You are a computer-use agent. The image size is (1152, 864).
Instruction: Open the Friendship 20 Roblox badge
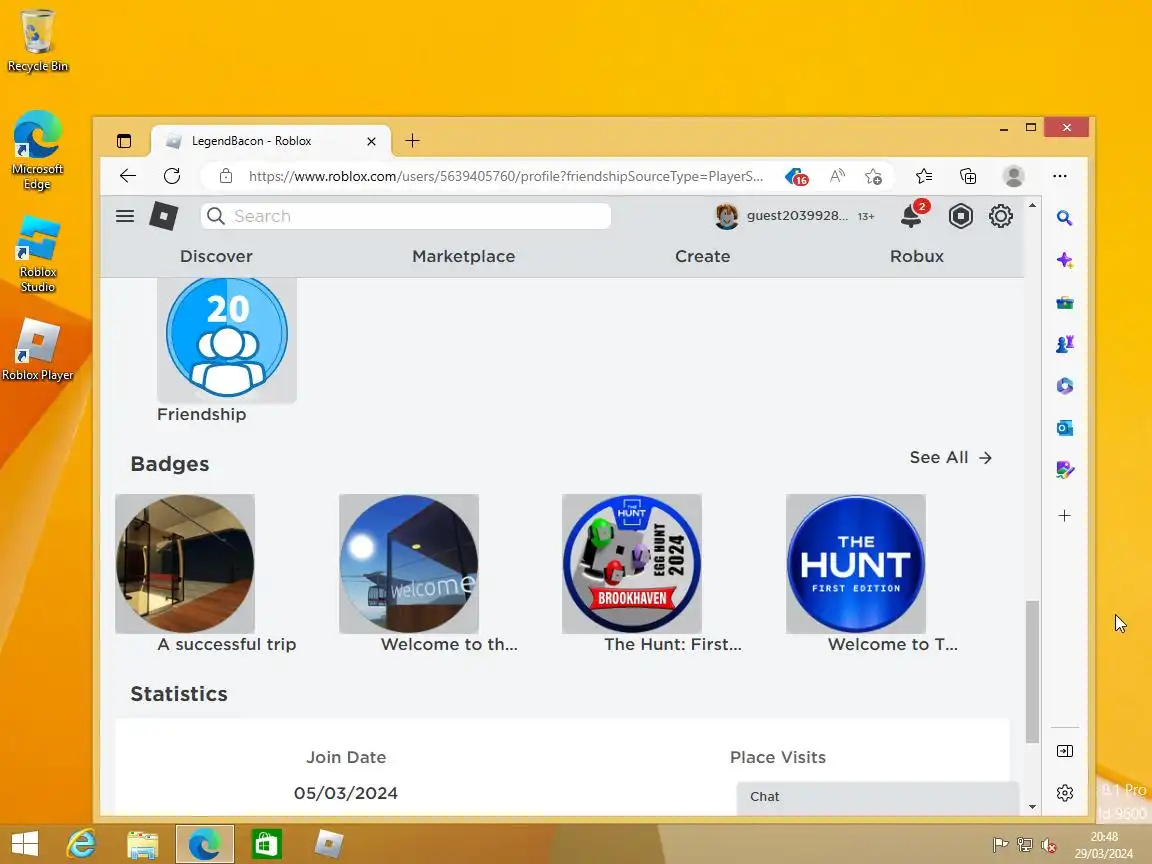227,339
